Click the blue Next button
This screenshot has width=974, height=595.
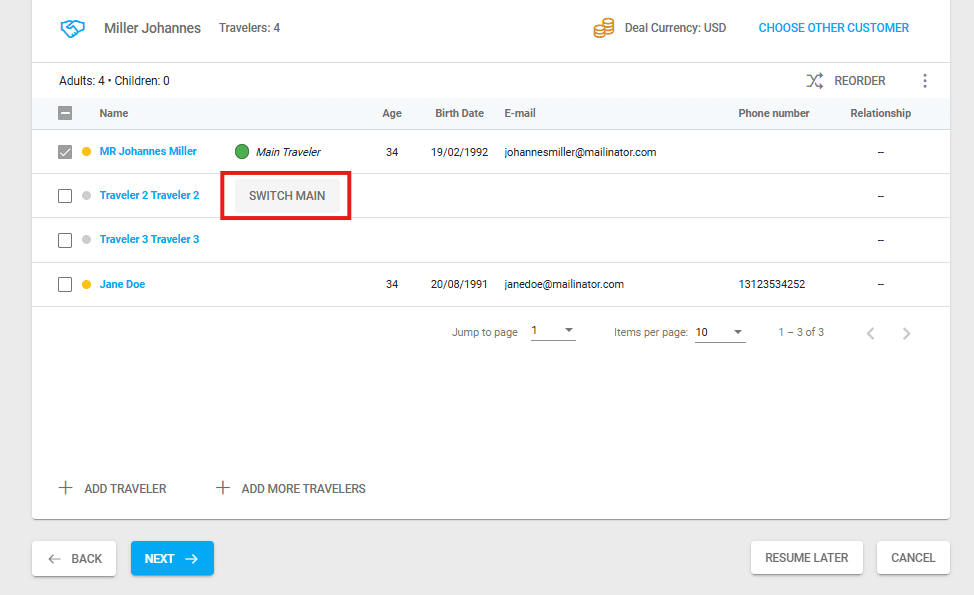[x=172, y=559]
